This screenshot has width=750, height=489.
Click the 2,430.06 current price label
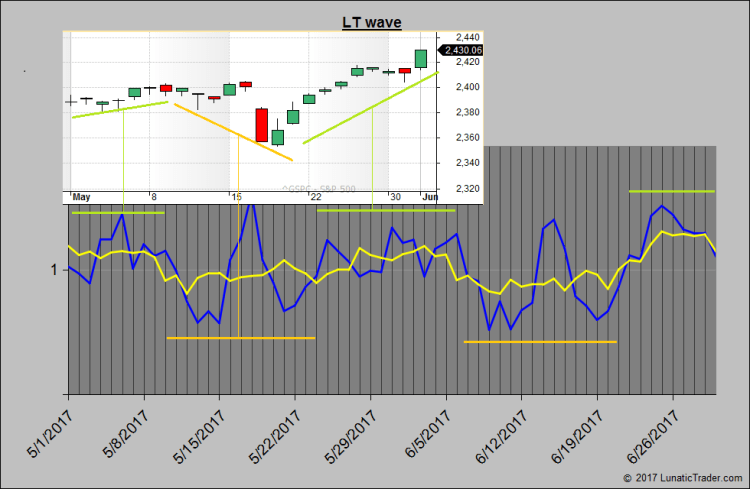pos(463,49)
